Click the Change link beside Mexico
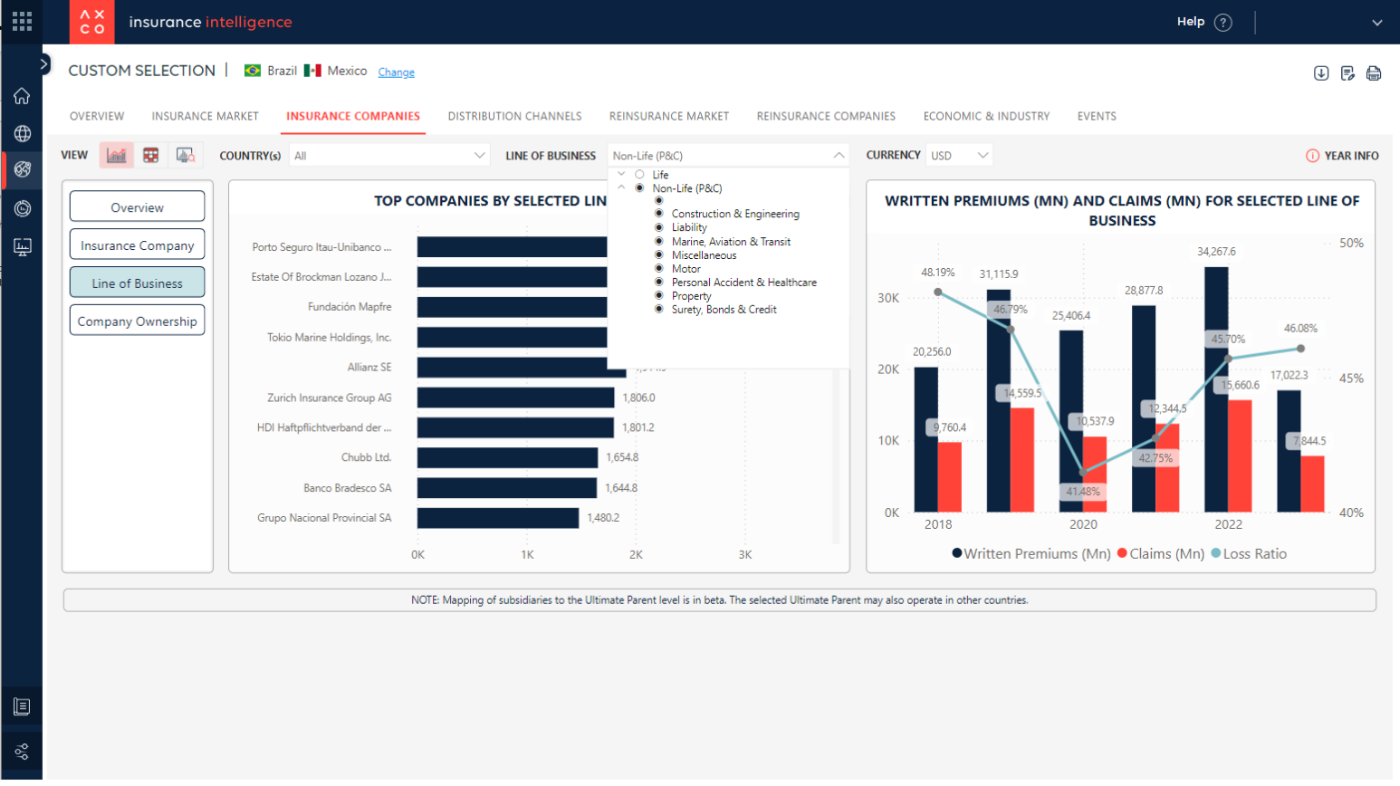Image resolution: width=1400 pixels, height=786 pixels. tap(396, 72)
